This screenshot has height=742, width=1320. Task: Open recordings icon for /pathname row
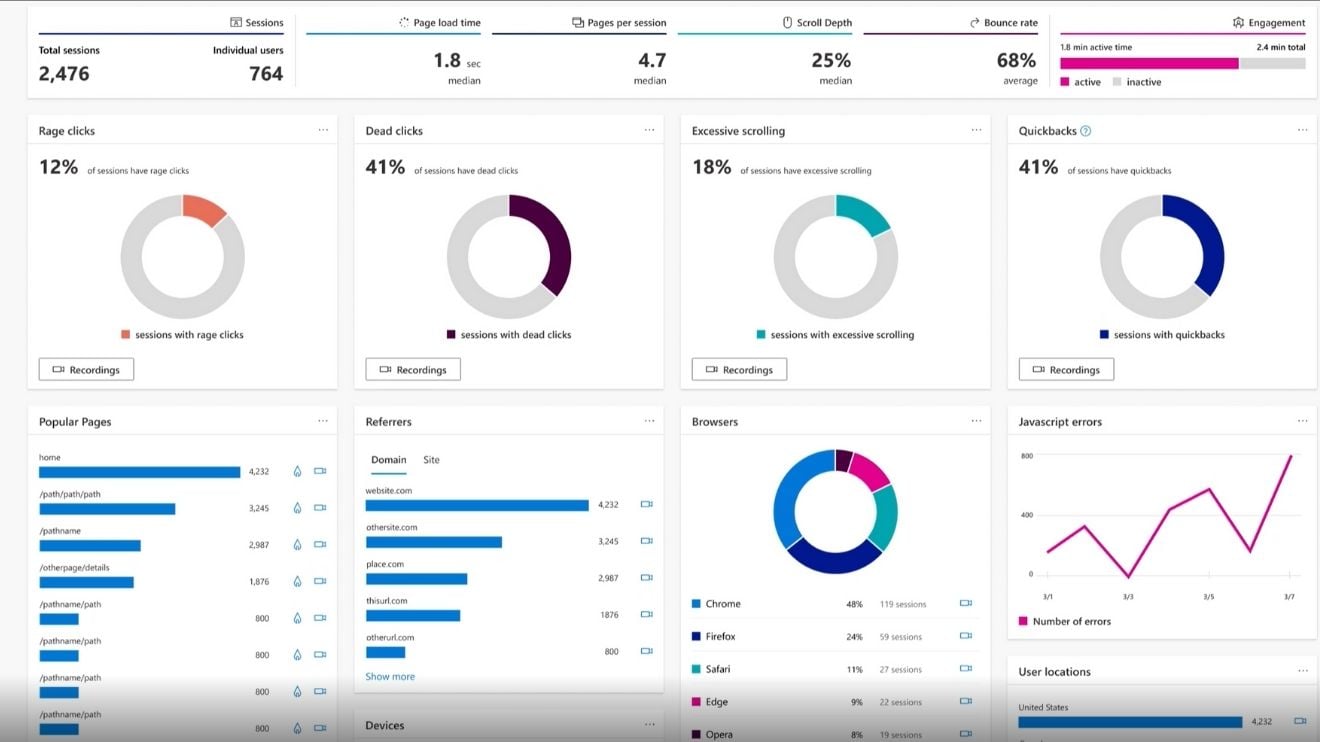320,545
